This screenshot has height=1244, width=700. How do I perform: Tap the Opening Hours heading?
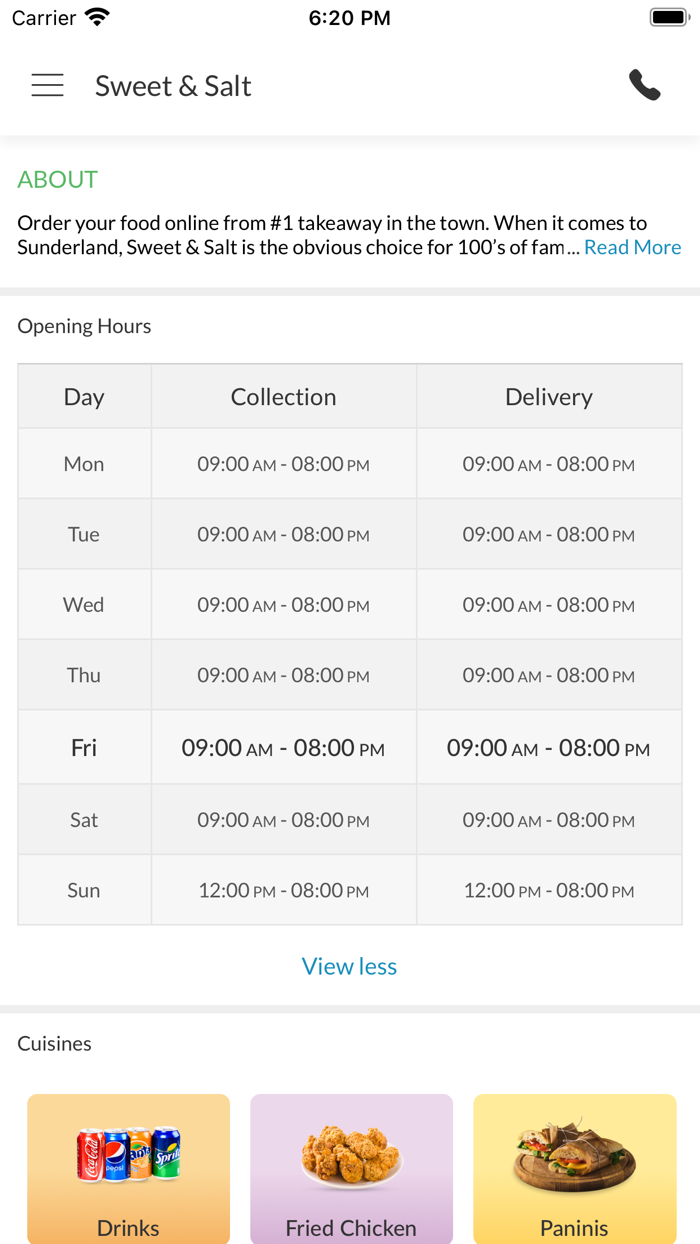[84, 326]
